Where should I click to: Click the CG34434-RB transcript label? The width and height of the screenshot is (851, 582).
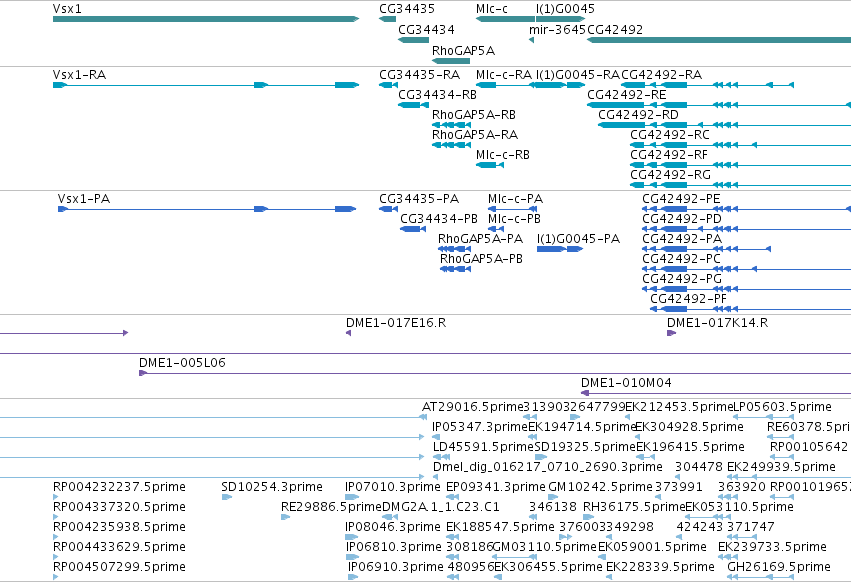click(437, 95)
